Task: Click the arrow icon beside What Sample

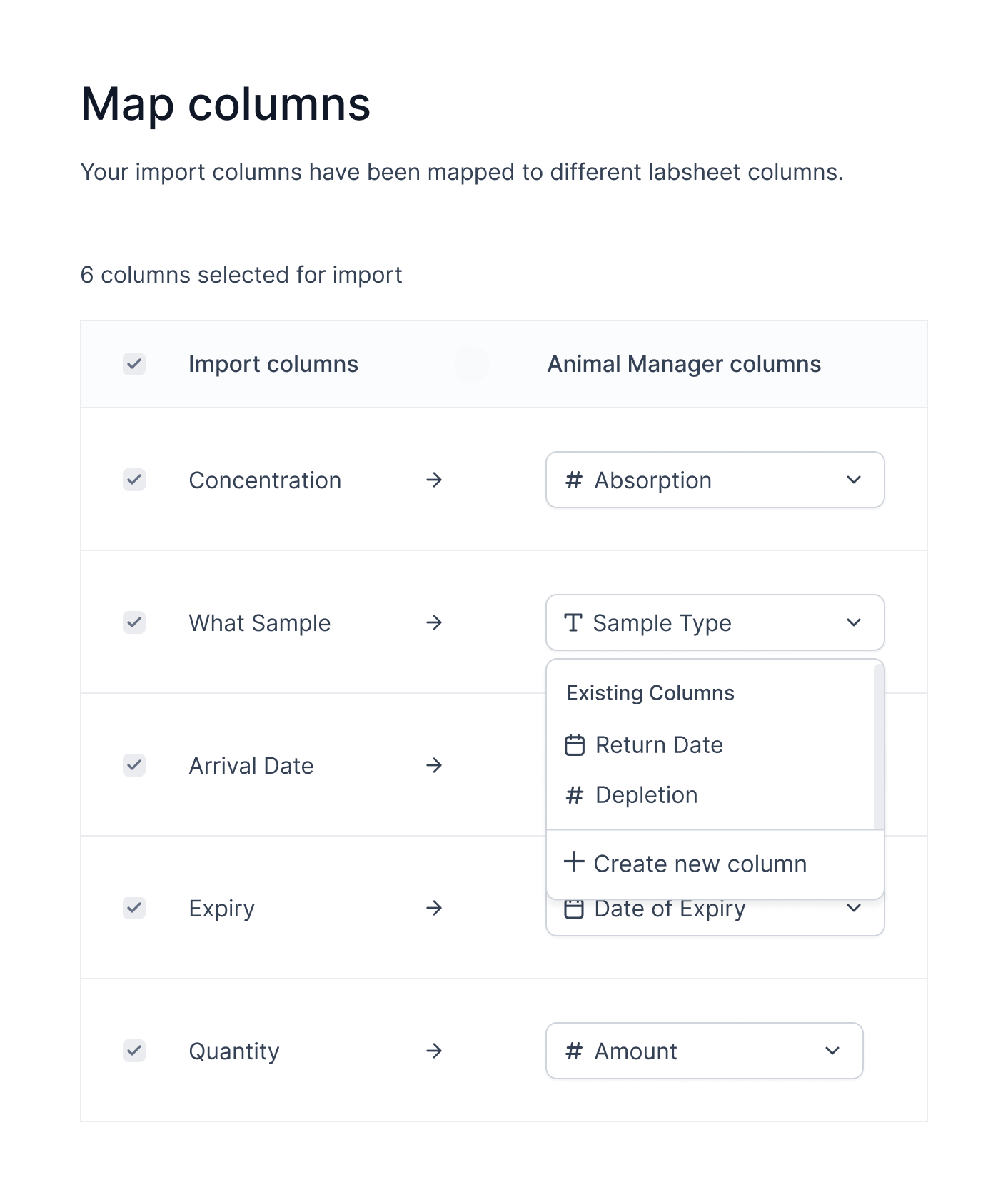Action: pos(434,622)
